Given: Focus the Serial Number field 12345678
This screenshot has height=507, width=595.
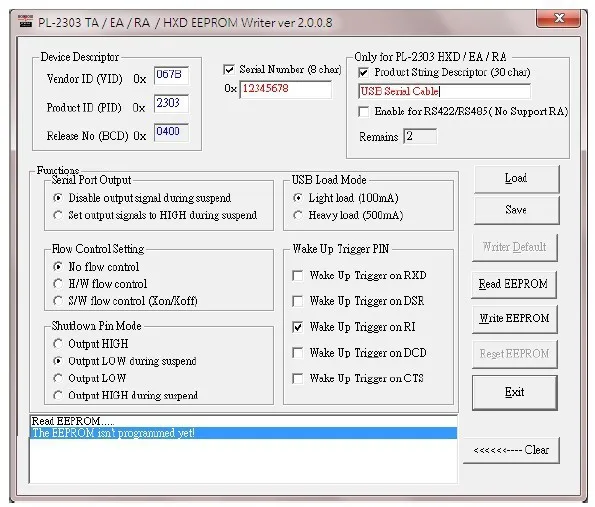Looking at the screenshot, I should [285, 90].
